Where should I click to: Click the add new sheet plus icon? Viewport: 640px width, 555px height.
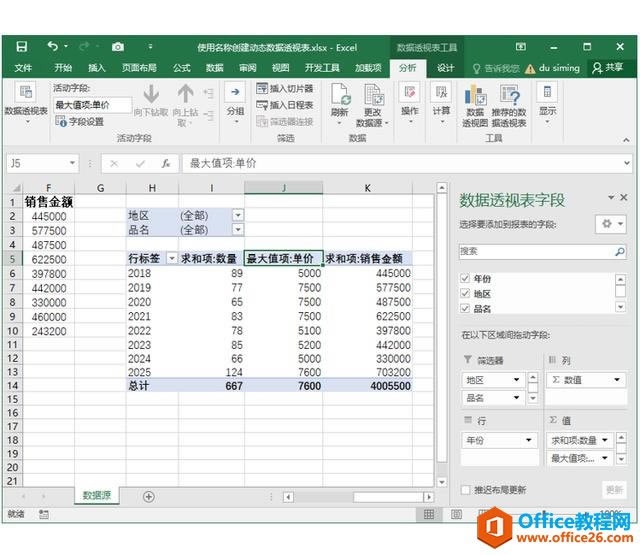click(x=149, y=497)
